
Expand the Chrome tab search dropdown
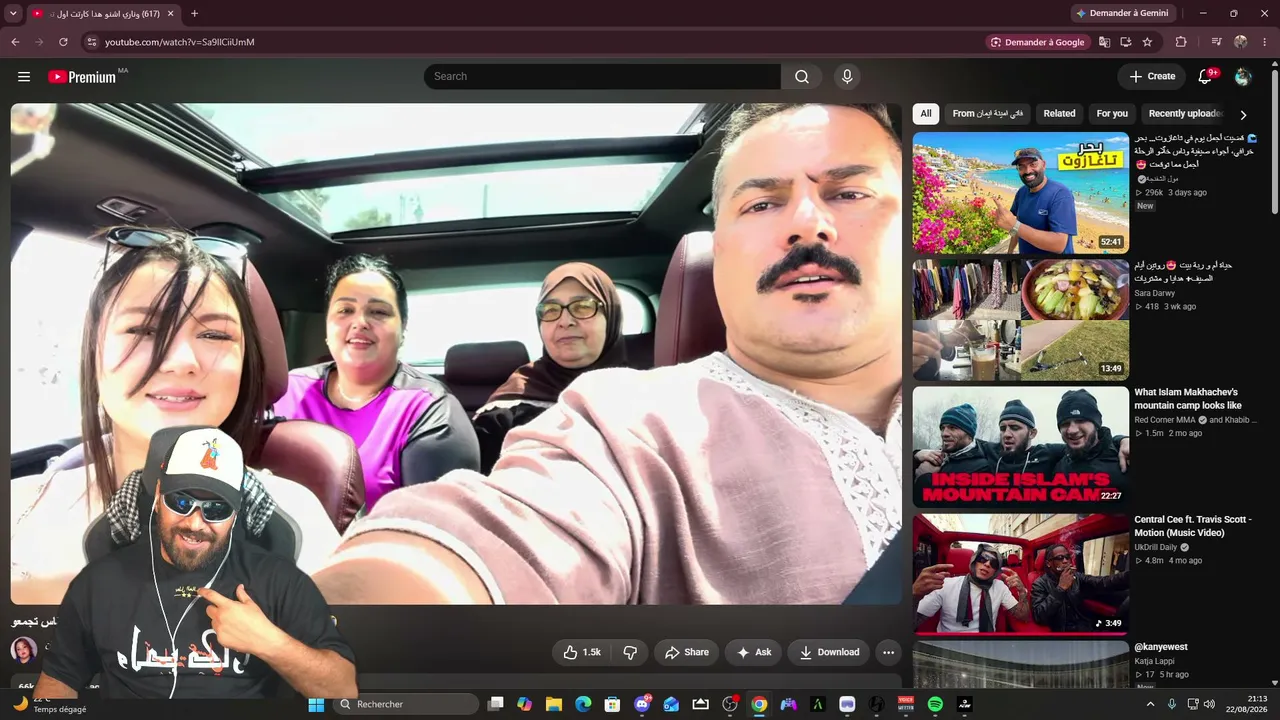(x=13, y=14)
